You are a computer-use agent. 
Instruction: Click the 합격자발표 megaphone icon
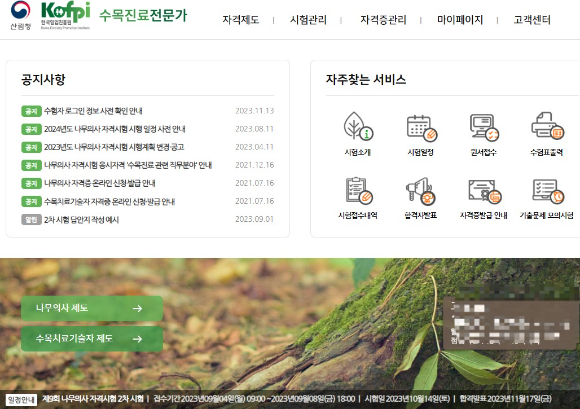click(x=421, y=191)
